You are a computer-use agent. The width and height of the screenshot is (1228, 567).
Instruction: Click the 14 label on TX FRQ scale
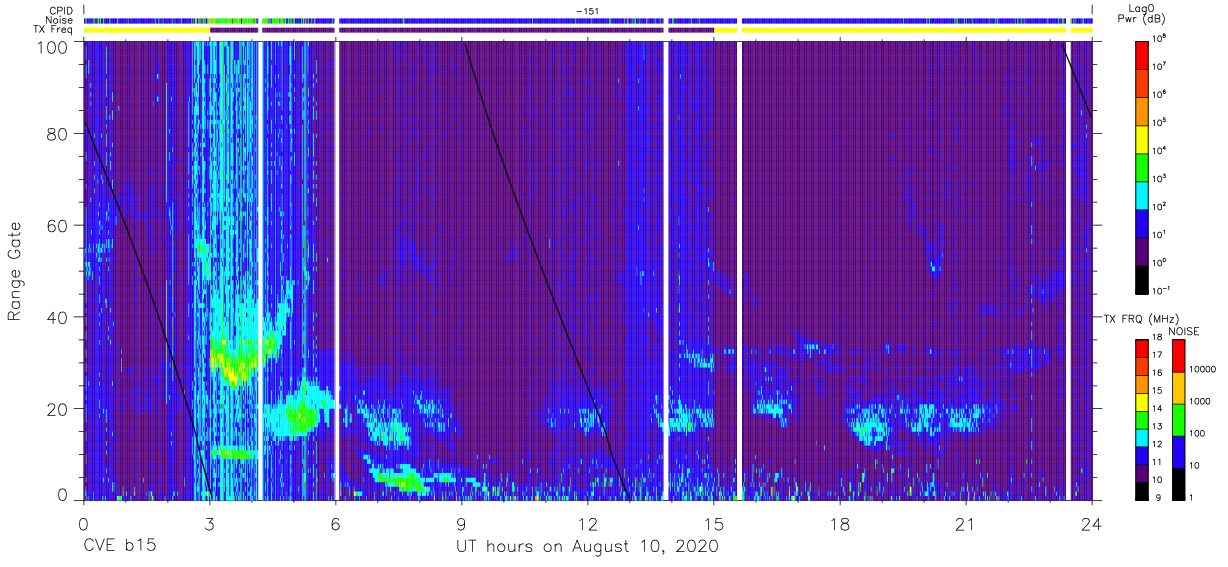click(1158, 408)
